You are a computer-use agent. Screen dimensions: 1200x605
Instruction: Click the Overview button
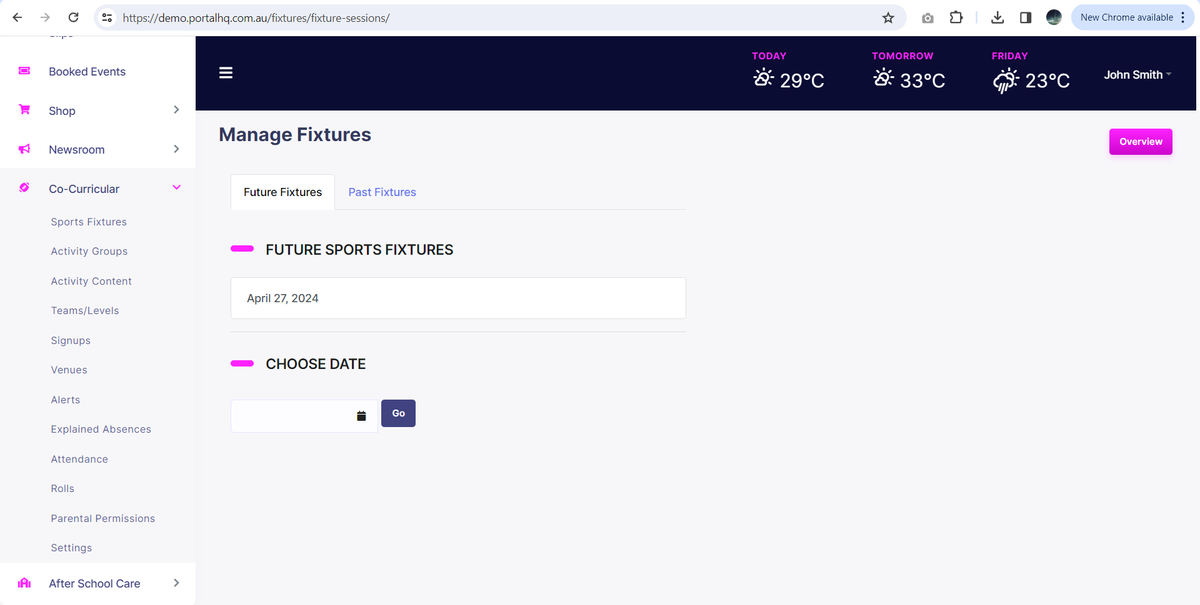[x=1140, y=141]
